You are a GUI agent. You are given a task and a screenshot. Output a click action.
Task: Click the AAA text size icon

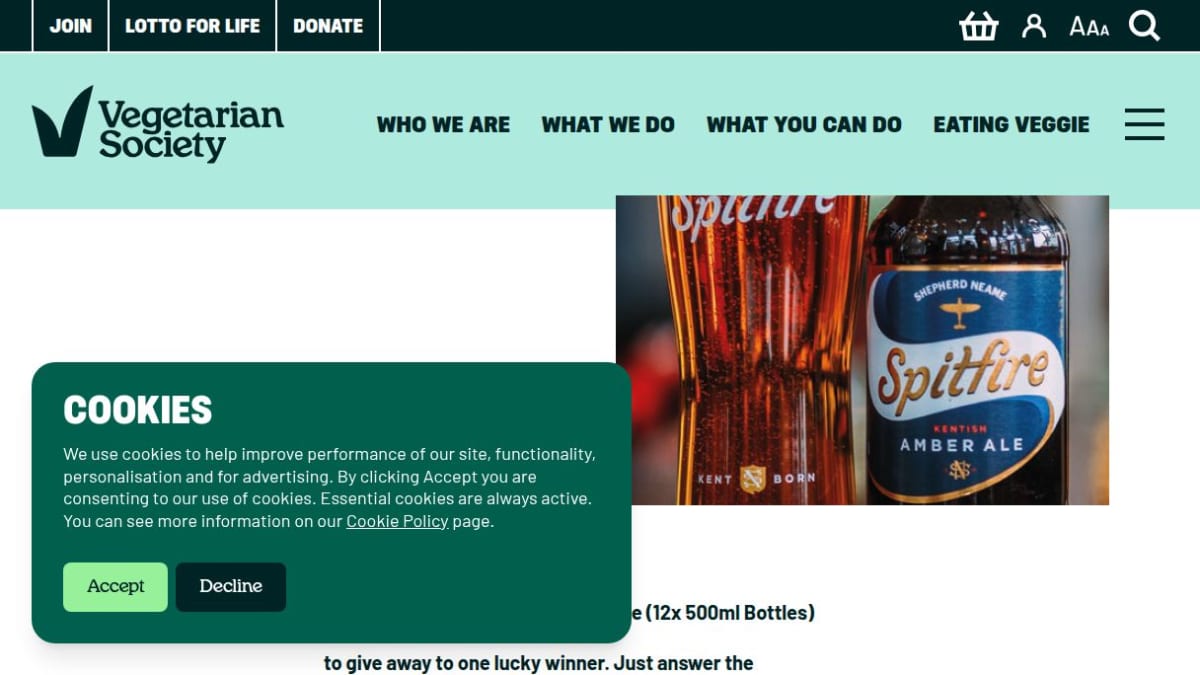point(1089,27)
